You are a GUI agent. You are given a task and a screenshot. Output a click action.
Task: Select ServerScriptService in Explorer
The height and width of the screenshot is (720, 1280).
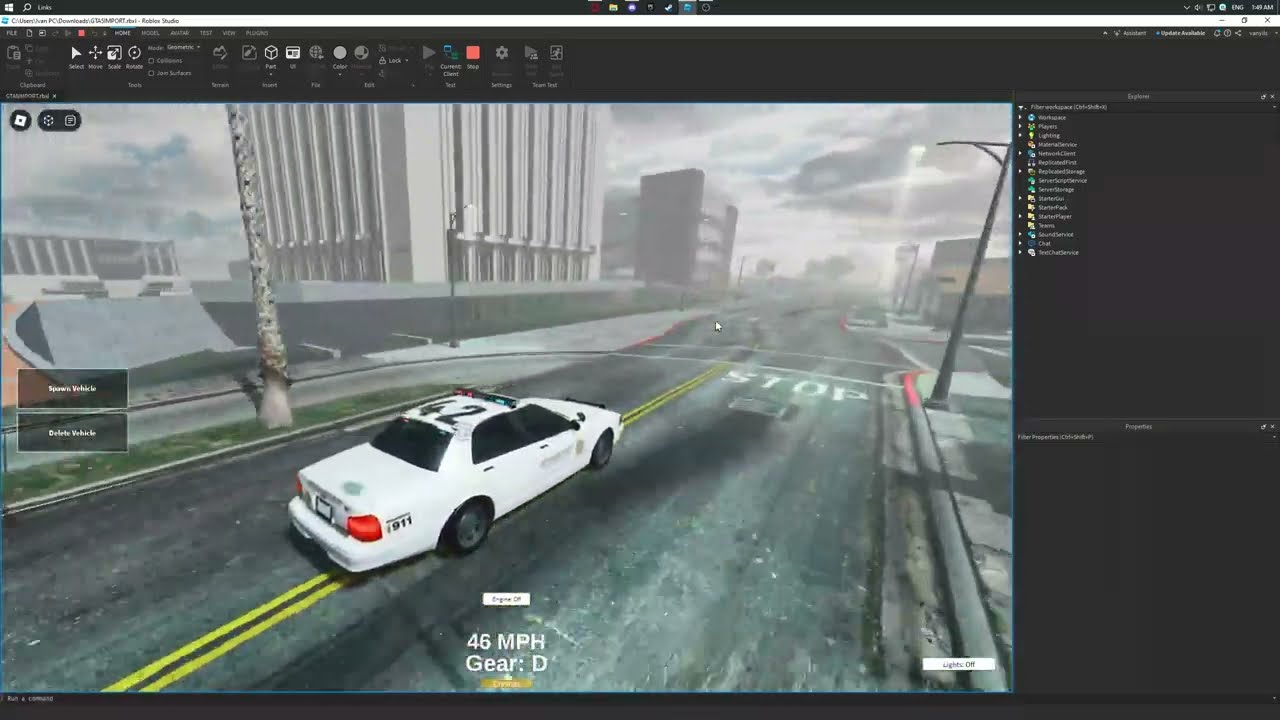tap(1062, 181)
